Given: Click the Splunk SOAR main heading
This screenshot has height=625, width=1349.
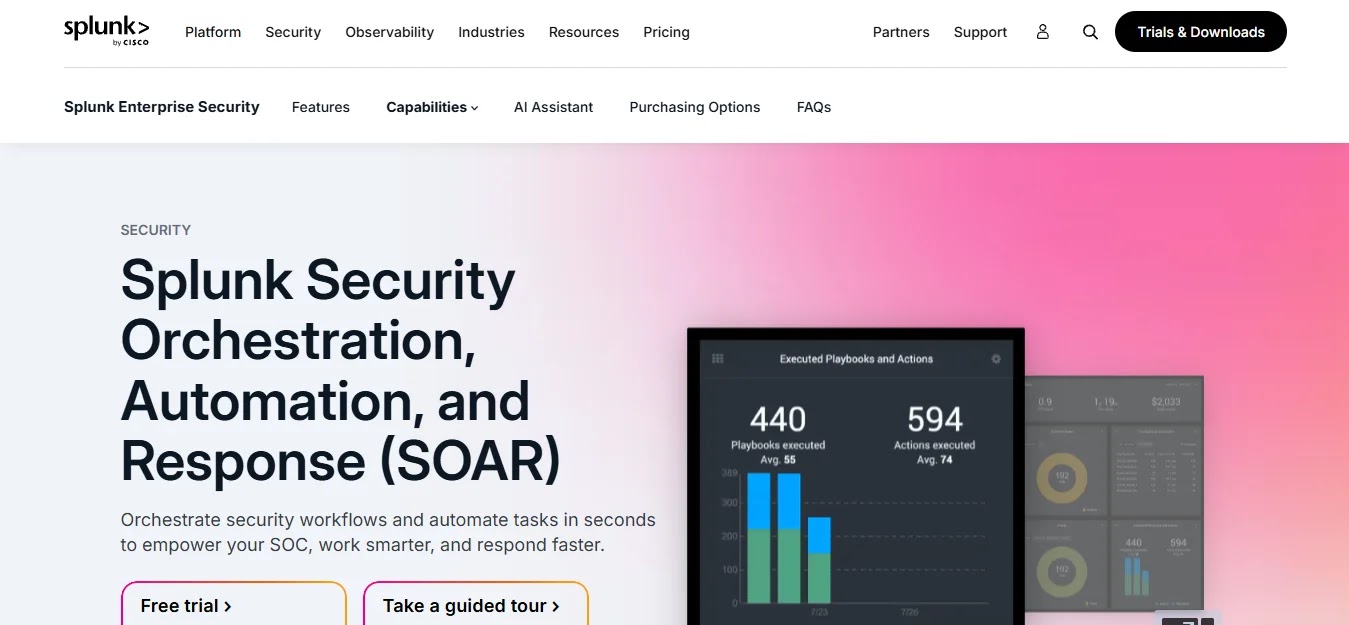Looking at the screenshot, I should (341, 371).
